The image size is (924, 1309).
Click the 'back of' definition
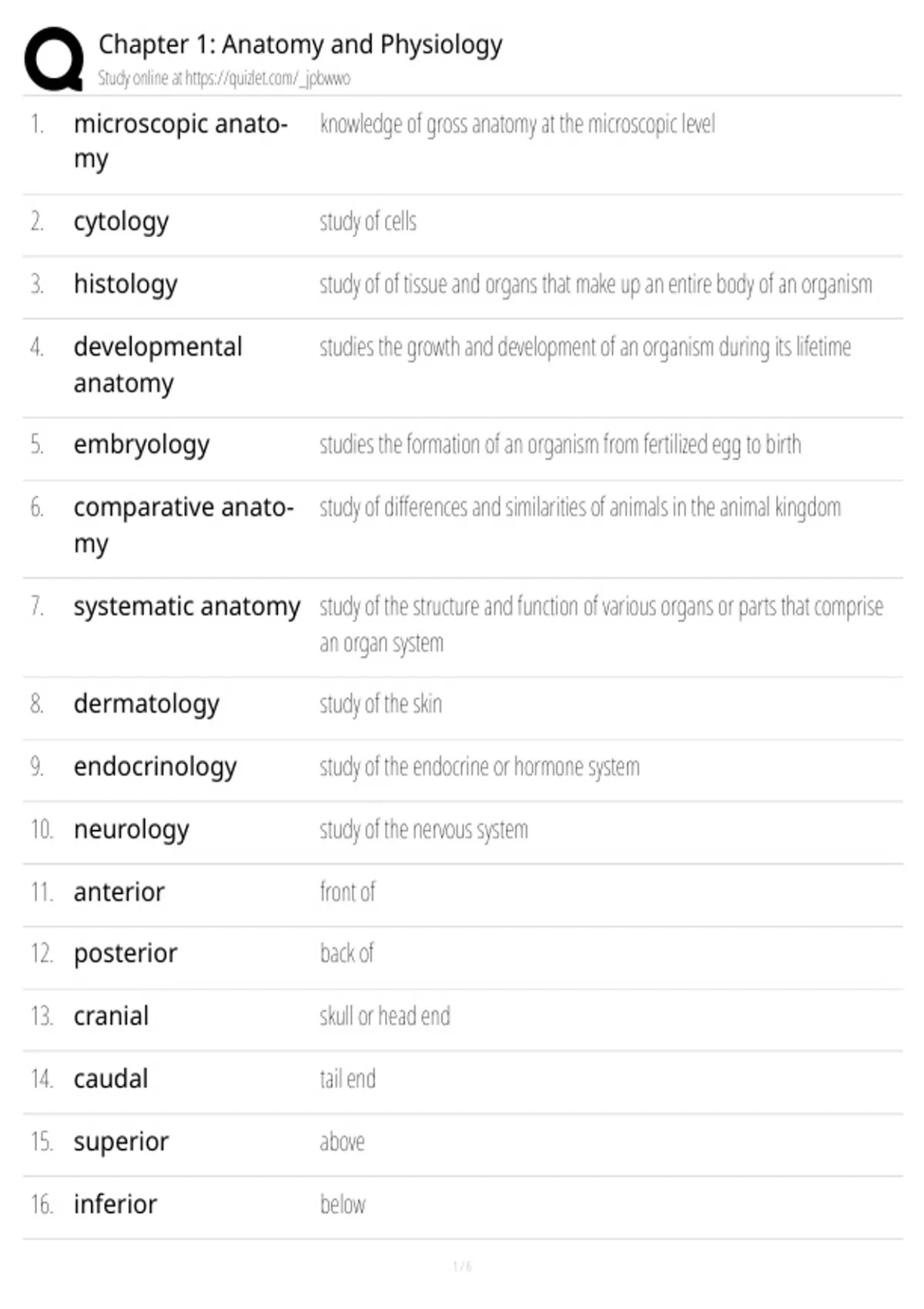point(346,953)
